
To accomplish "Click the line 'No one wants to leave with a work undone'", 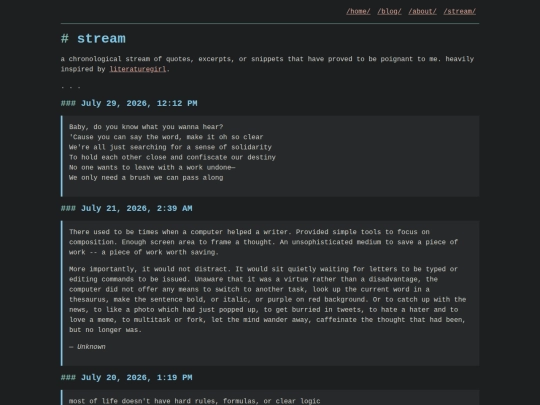I will click(x=152, y=167).
